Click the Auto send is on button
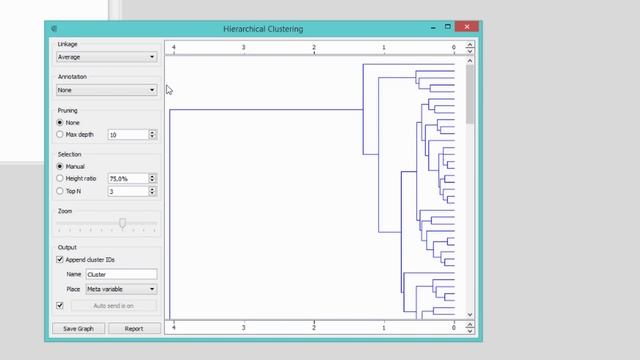The image size is (640, 360). click(x=113, y=306)
